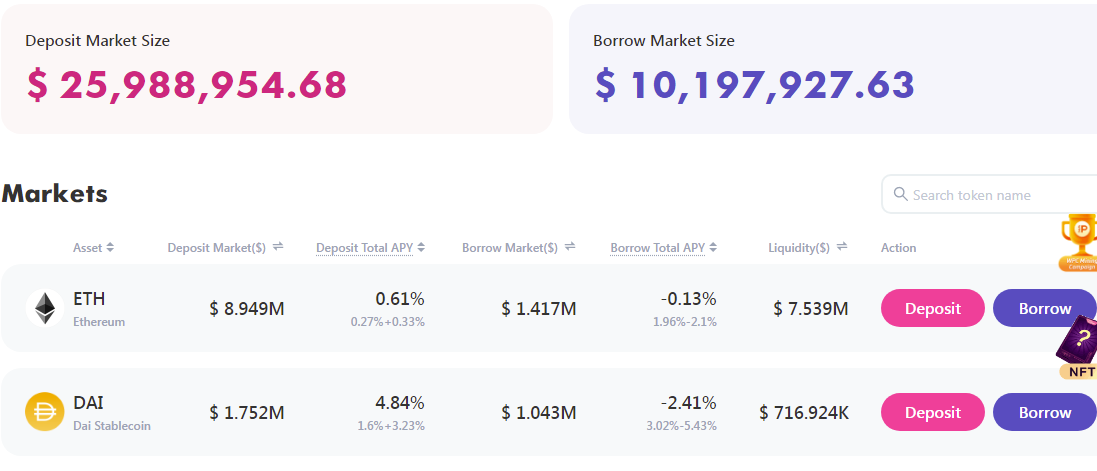
Task: Click DAI liquidity $ 716.924K
Action: (804, 413)
